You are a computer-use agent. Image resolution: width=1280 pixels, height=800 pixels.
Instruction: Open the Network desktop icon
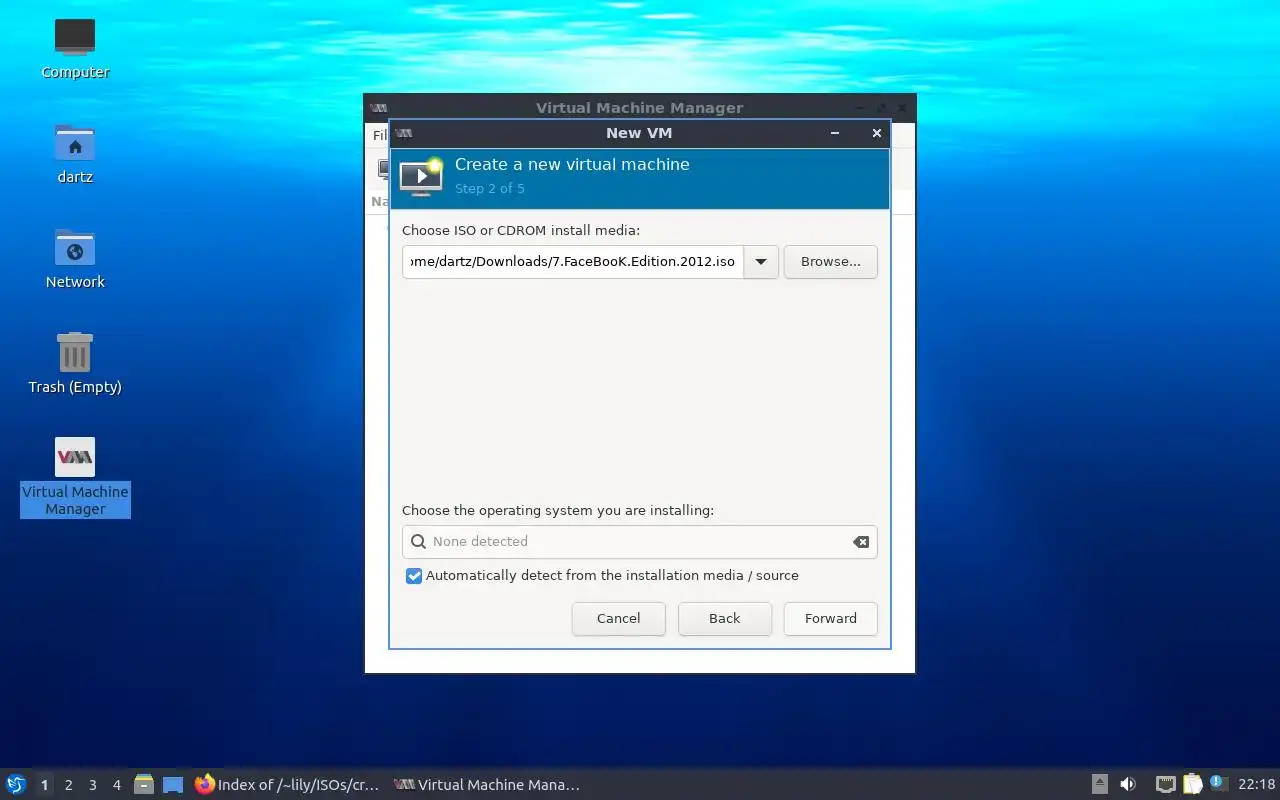click(75, 258)
